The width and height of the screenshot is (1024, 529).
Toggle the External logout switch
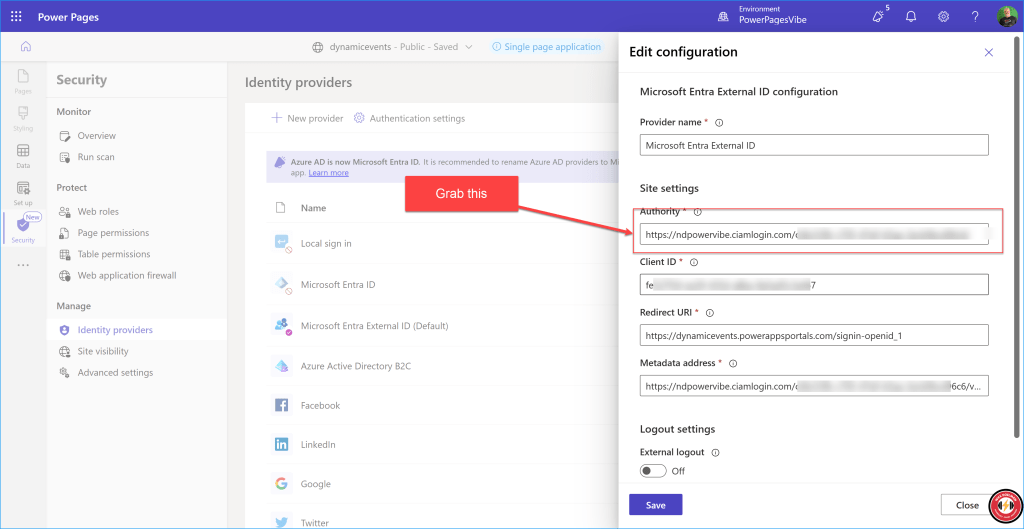pos(653,471)
